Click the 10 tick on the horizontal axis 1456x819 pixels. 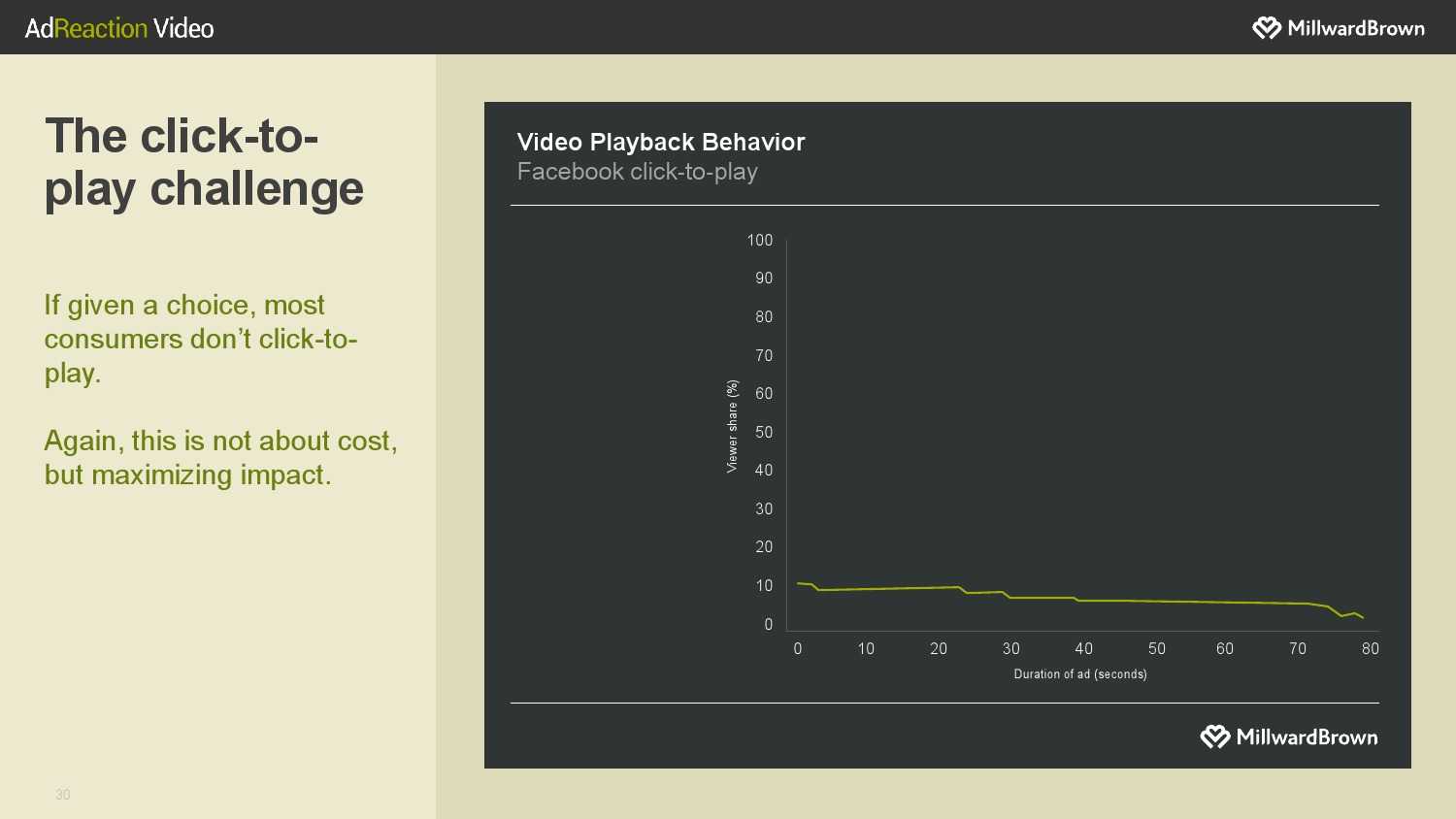(866, 648)
